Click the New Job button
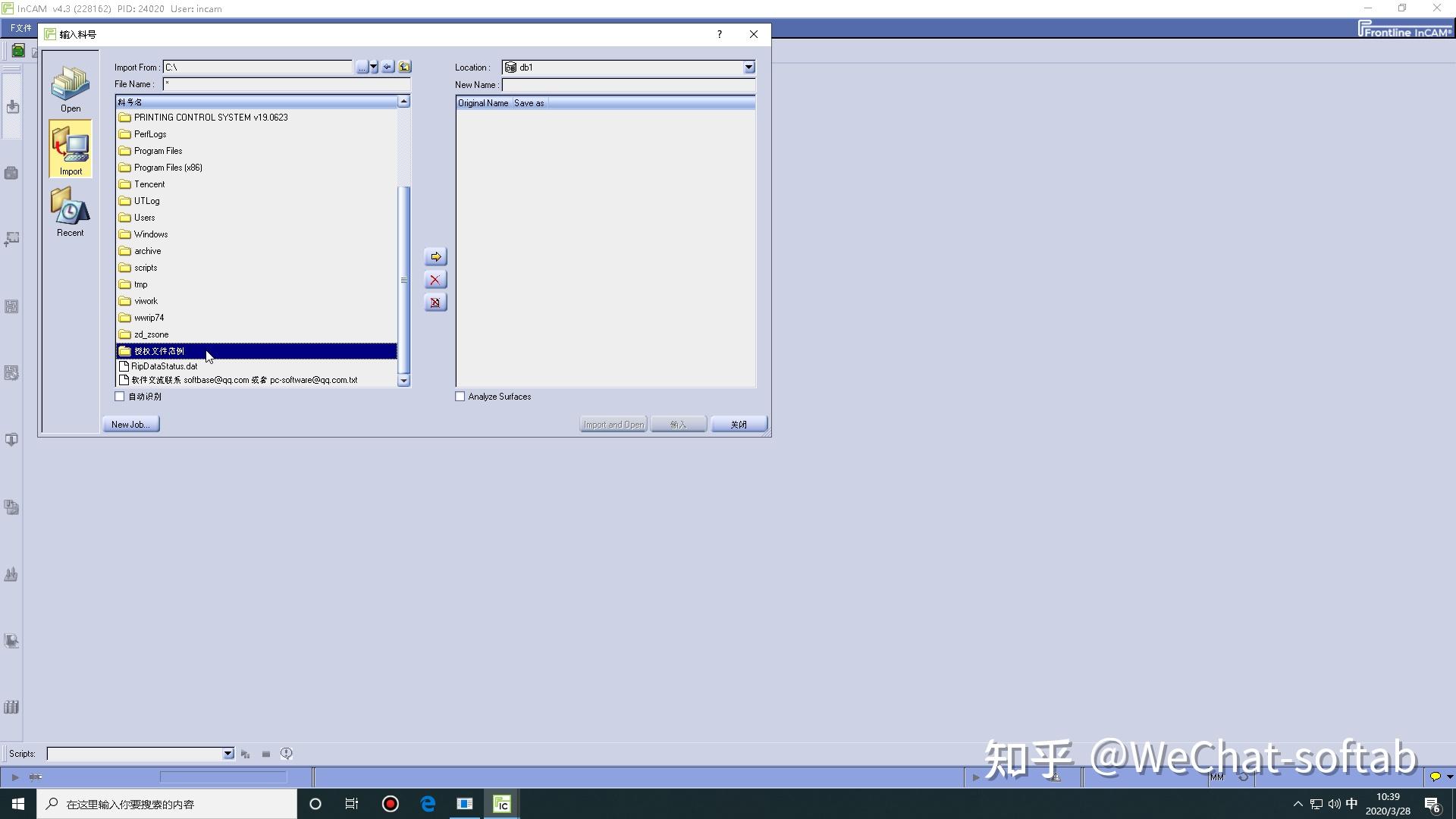Screen dimensions: 1456x819 pyautogui.click(x=130, y=423)
